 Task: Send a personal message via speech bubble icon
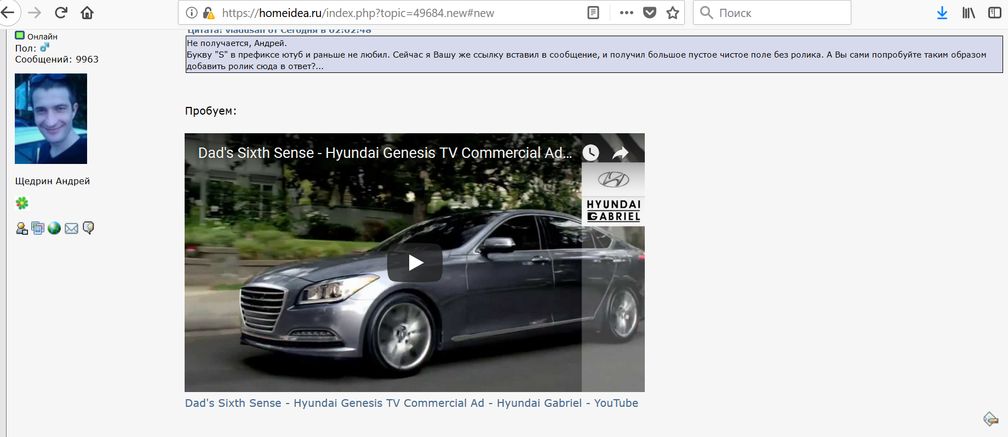tap(88, 228)
